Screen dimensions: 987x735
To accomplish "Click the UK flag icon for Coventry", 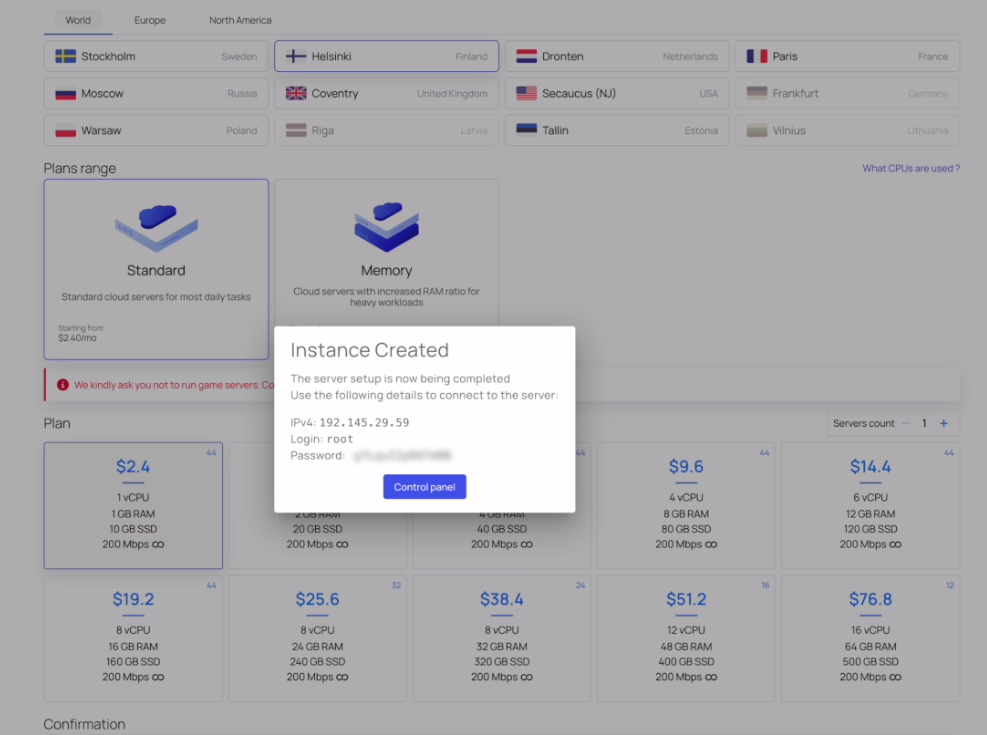I will click(x=296, y=94).
